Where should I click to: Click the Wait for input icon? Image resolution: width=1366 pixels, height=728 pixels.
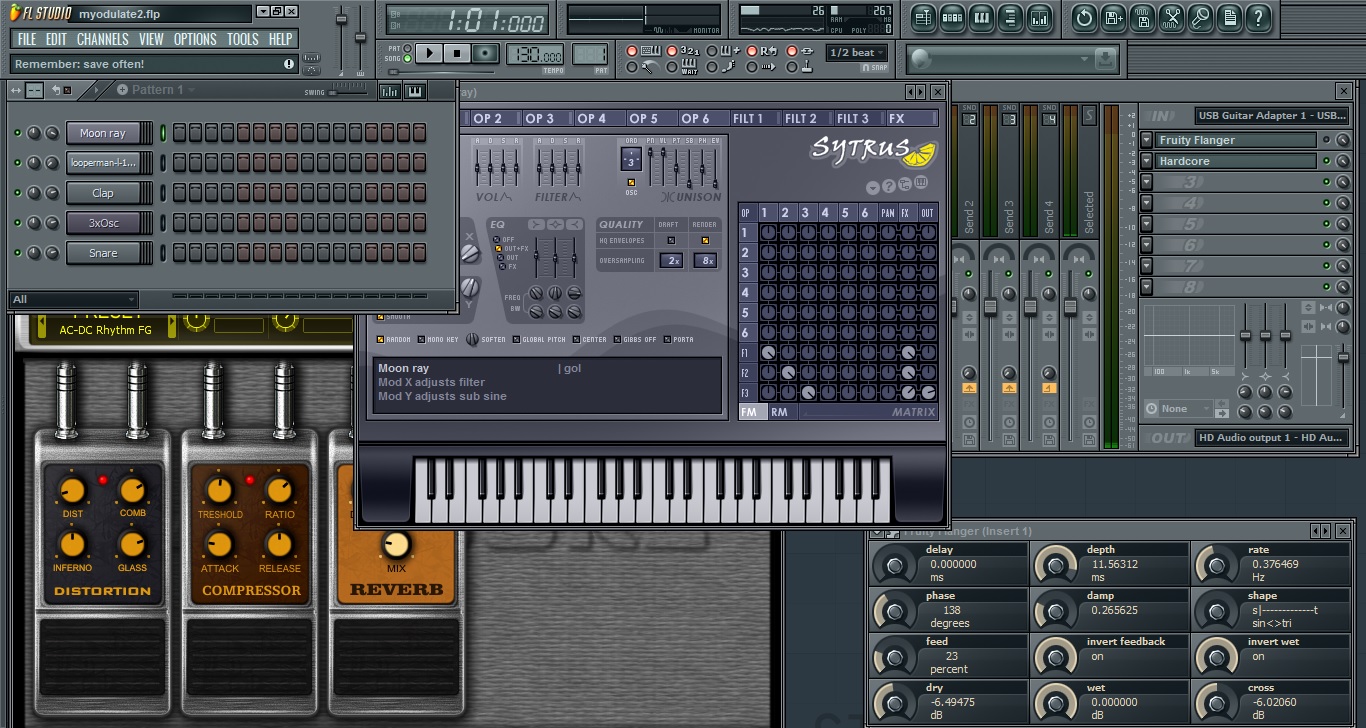click(690, 67)
